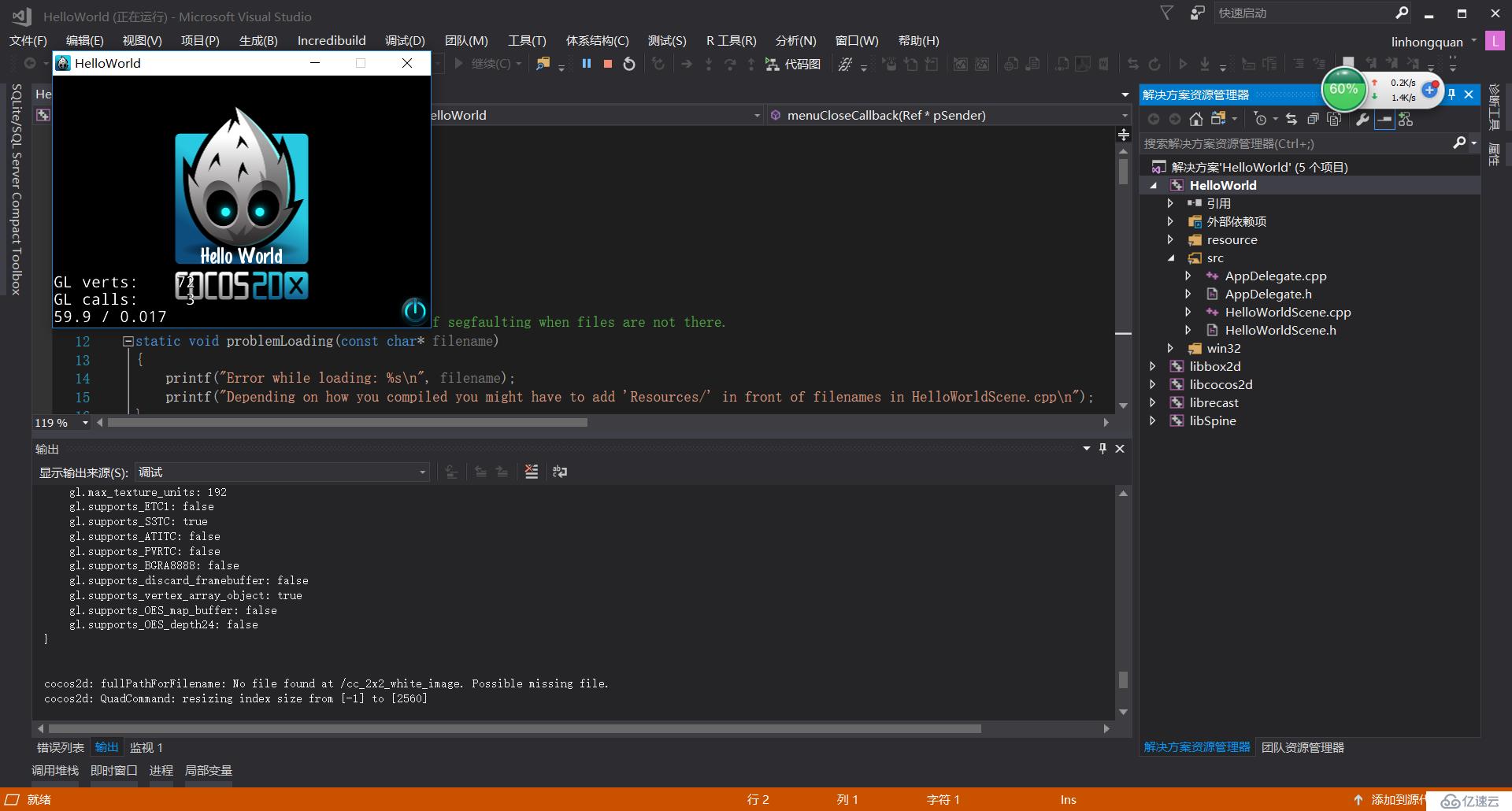The image size is (1512, 811).
Task: Toggle Word Wrap in Output panel
Action: coord(560,472)
